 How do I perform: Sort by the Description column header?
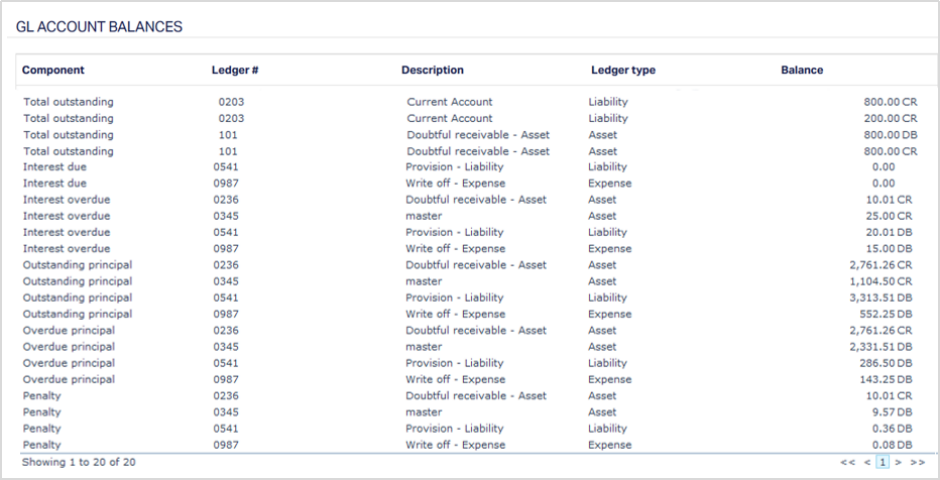tap(432, 70)
